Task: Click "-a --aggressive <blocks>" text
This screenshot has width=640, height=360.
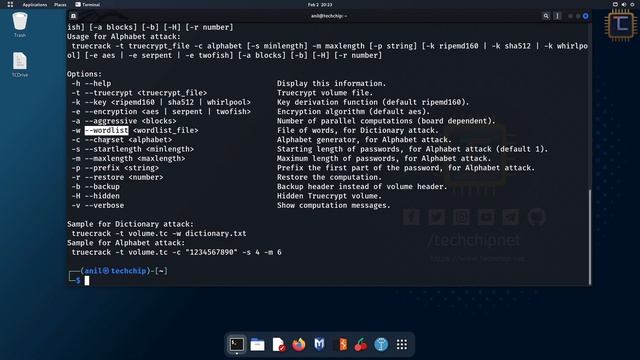Action: tap(124, 121)
